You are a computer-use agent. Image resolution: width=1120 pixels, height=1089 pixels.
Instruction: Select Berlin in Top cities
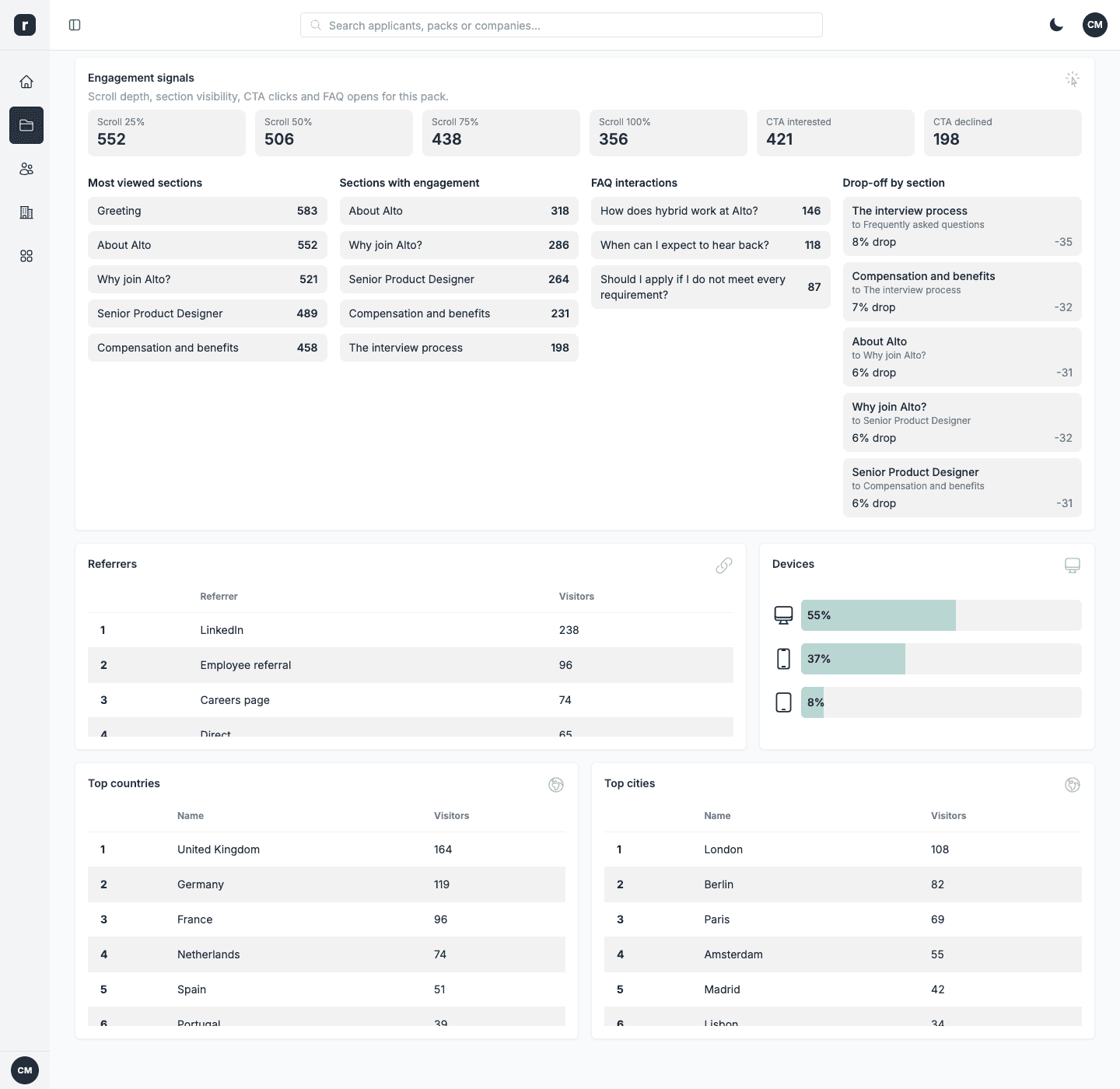pos(843,884)
